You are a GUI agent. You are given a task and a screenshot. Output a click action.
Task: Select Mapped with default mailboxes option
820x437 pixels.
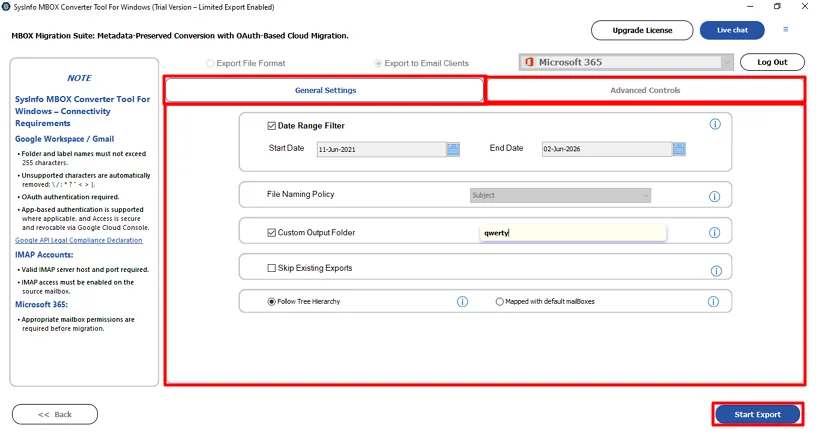(x=499, y=302)
